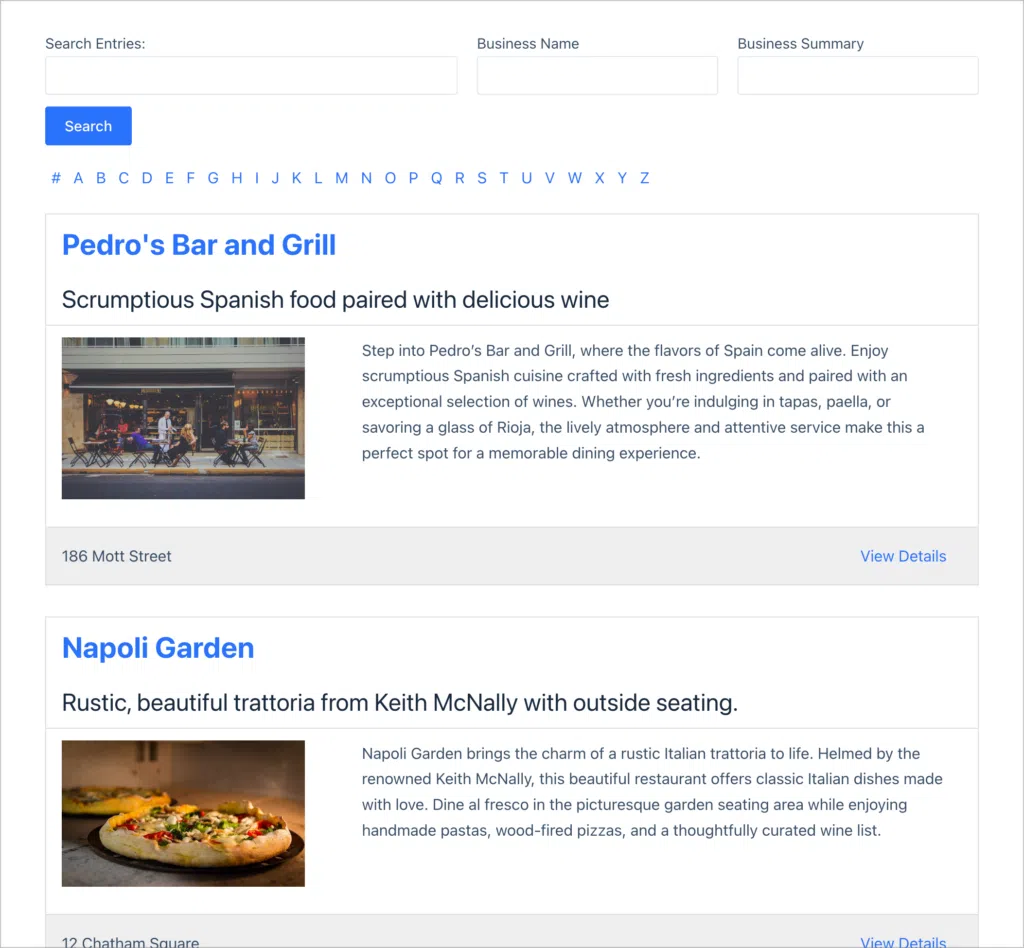View Details for Napoli Garden
1024x948 pixels.
902,941
